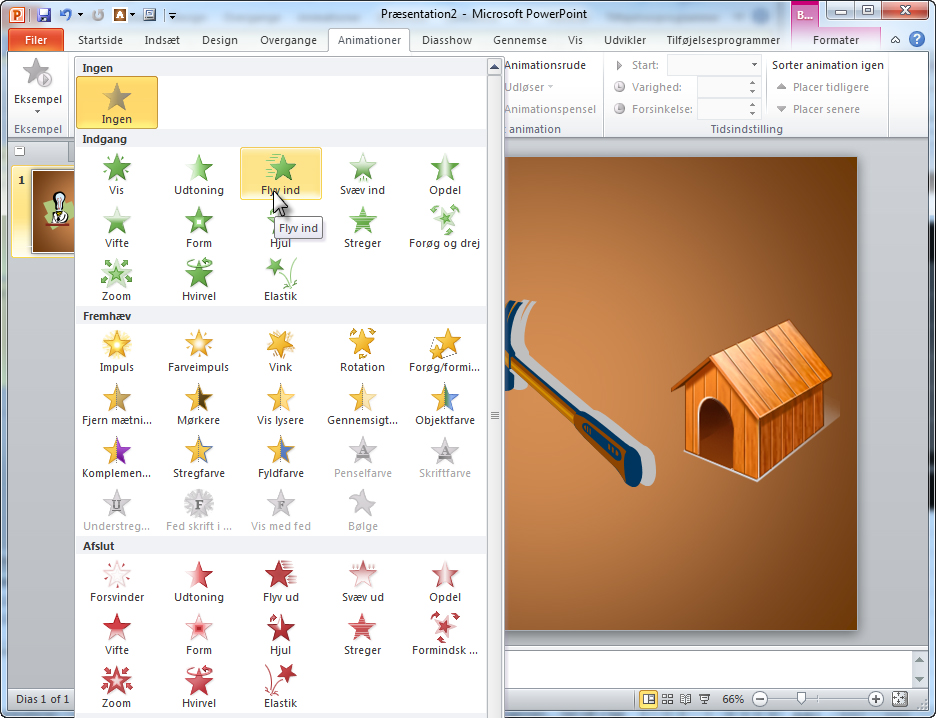Screen dimensions: 936x718
Task: Apply the Hjul entrance animation
Action: point(280,227)
